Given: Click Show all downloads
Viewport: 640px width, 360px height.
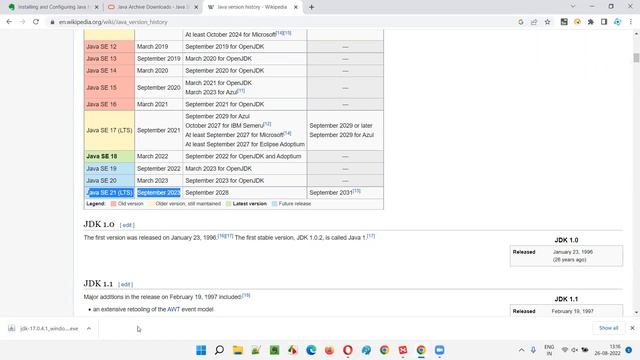Looking at the screenshot, I should [608, 328].
